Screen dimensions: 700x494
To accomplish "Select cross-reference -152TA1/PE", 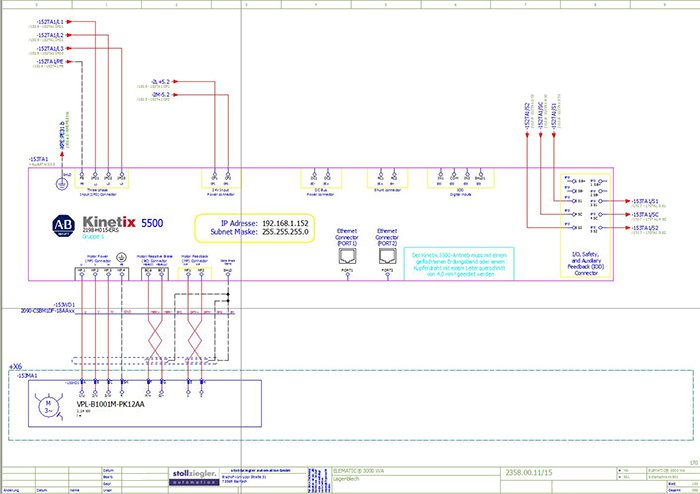I will [50, 62].
